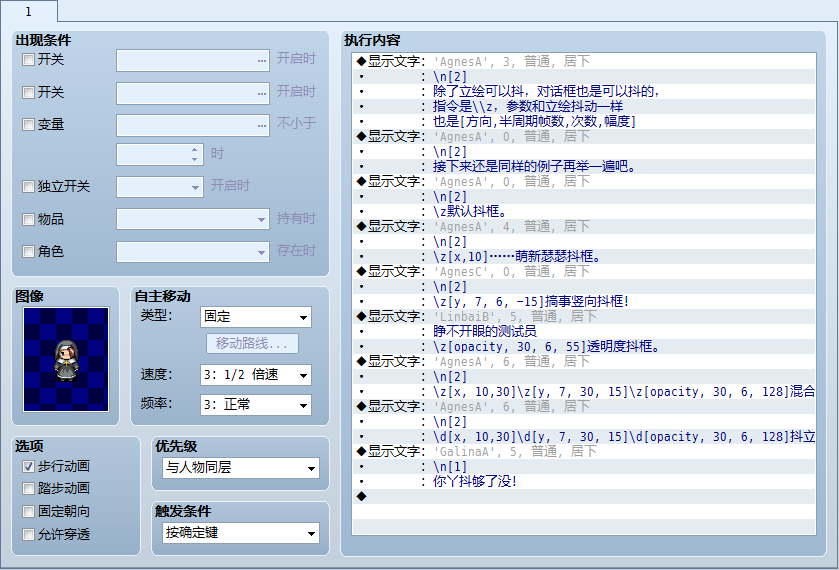Enable the 角色 condition checkbox
Screen dimensions: 839x570
pos(28,252)
